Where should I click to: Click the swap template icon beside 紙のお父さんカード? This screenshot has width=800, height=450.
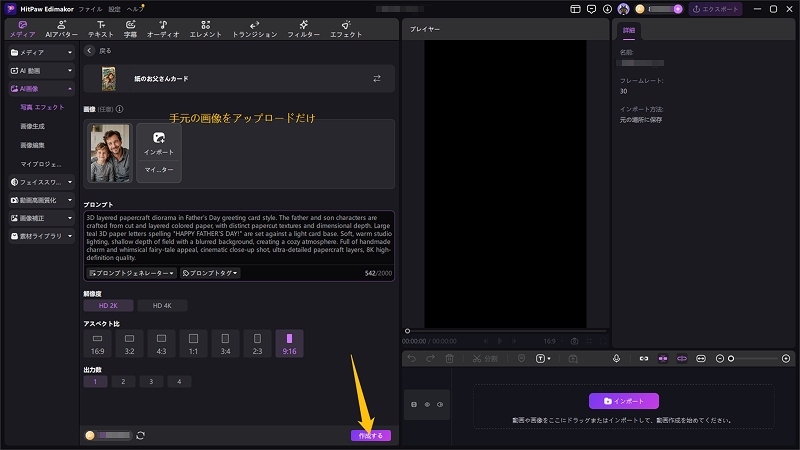377,79
